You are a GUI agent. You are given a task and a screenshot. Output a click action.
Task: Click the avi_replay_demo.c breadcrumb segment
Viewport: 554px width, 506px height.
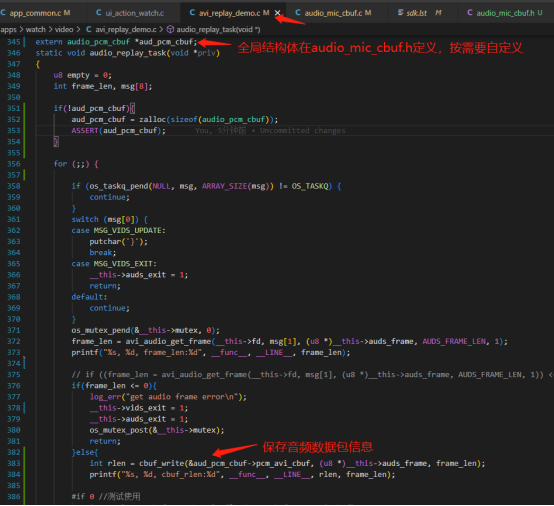click(126, 29)
